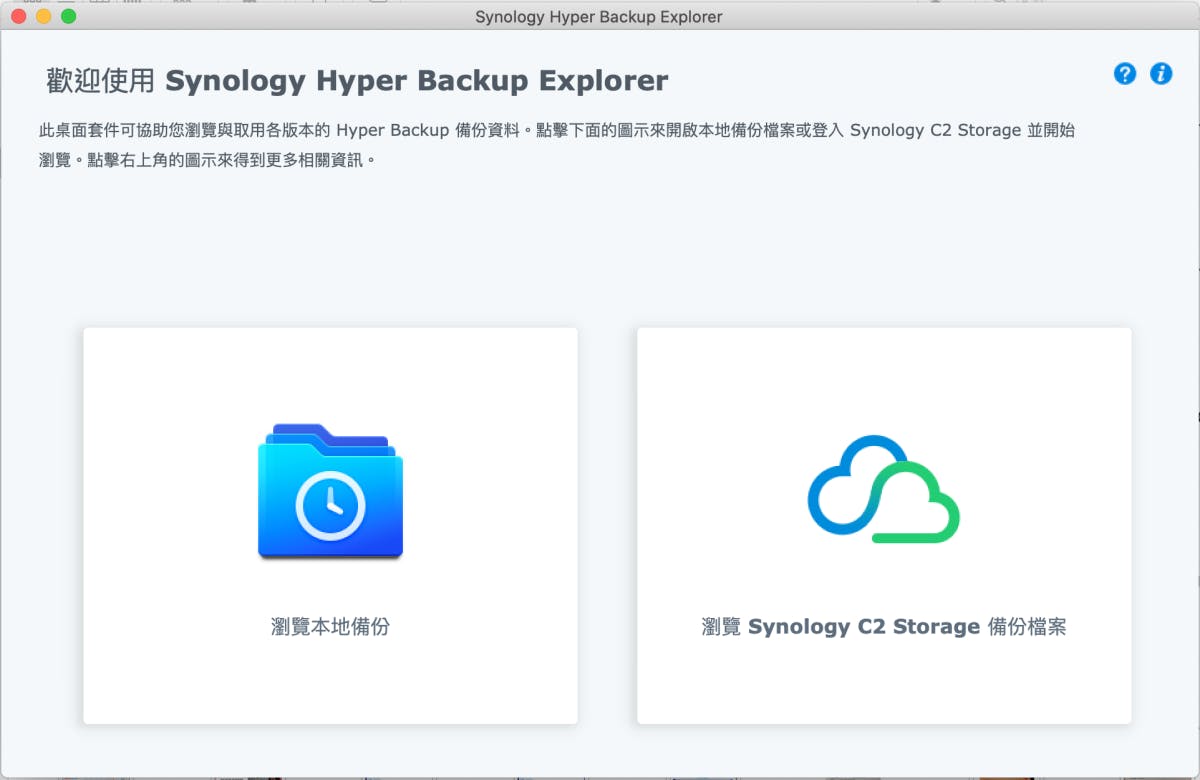The image size is (1200, 780).
Task: Click the 歡迎使用 welcome heading
Action: coord(100,81)
